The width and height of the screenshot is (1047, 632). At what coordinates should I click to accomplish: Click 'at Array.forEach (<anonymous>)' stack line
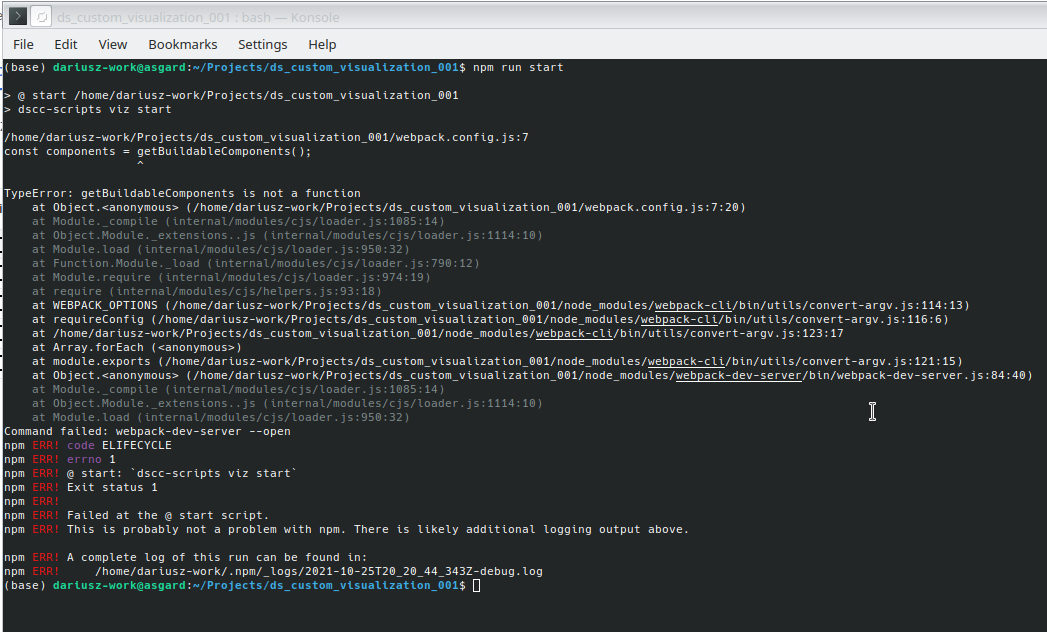pos(137,347)
